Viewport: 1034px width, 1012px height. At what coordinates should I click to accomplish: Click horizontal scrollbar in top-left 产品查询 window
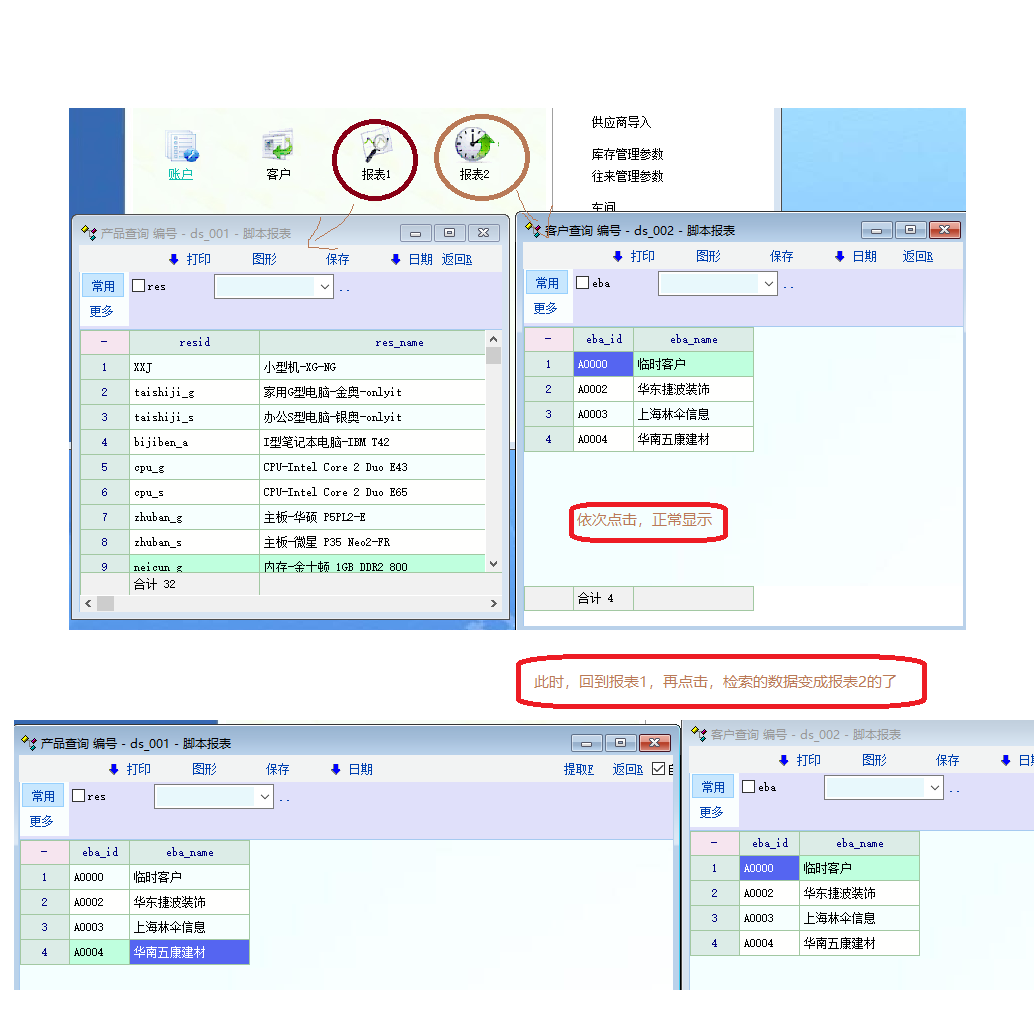289,603
